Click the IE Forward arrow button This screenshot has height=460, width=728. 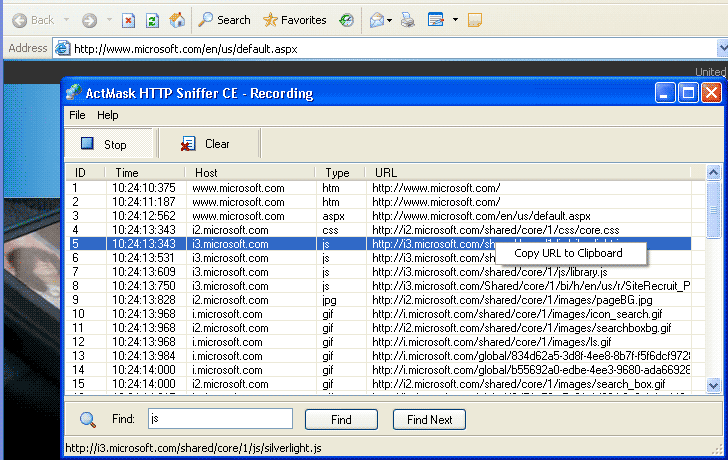tap(89, 20)
